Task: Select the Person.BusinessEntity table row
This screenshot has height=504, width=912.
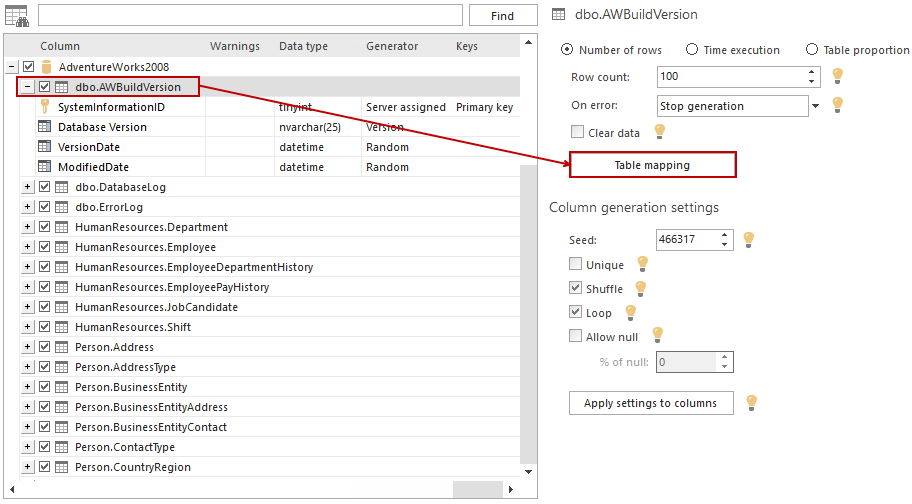Action: tap(270, 387)
